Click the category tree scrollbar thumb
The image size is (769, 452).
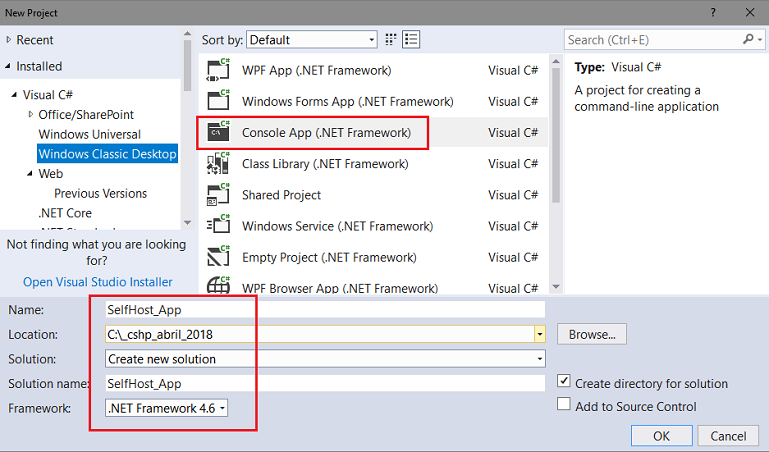187,65
